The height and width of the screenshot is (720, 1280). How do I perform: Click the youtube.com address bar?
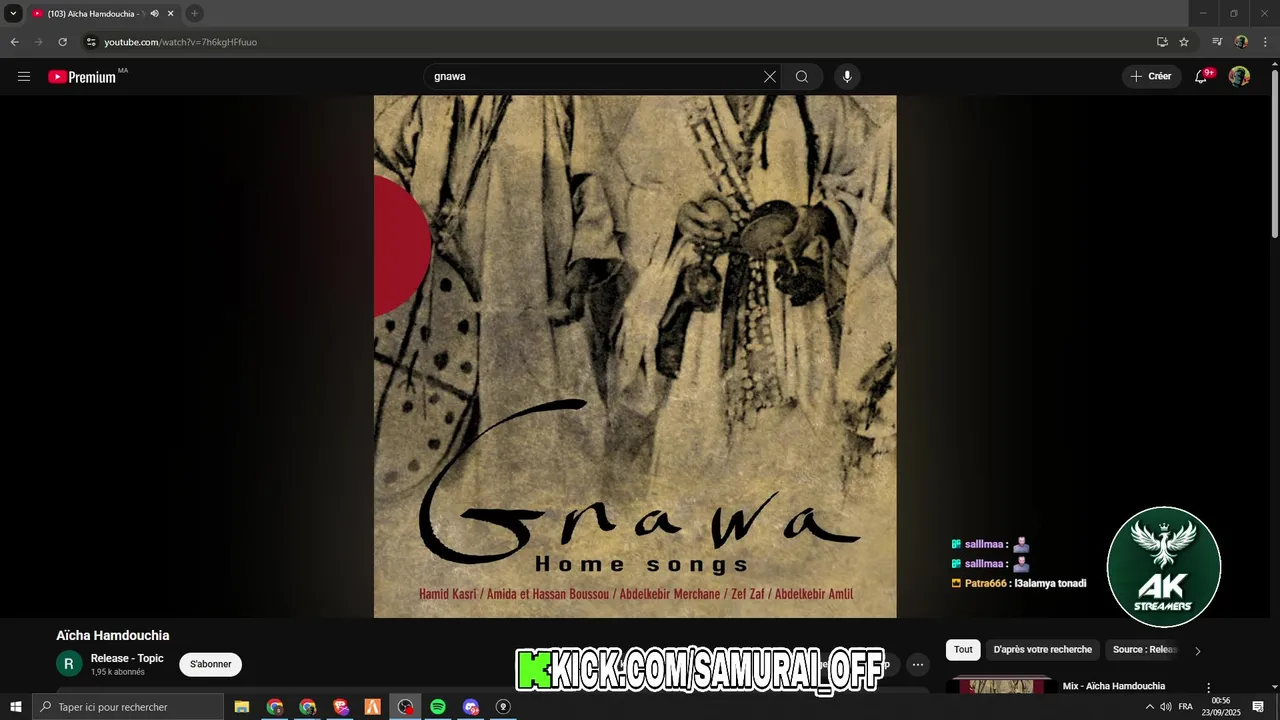(x=620, y=42)
